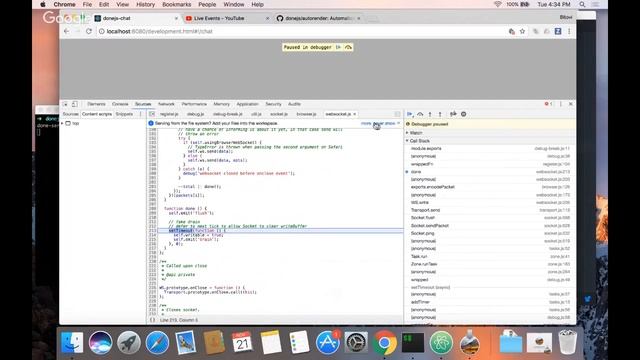640x360 pixels.
Task: Click the localhost address bar
Action: (x=302, y=31)
